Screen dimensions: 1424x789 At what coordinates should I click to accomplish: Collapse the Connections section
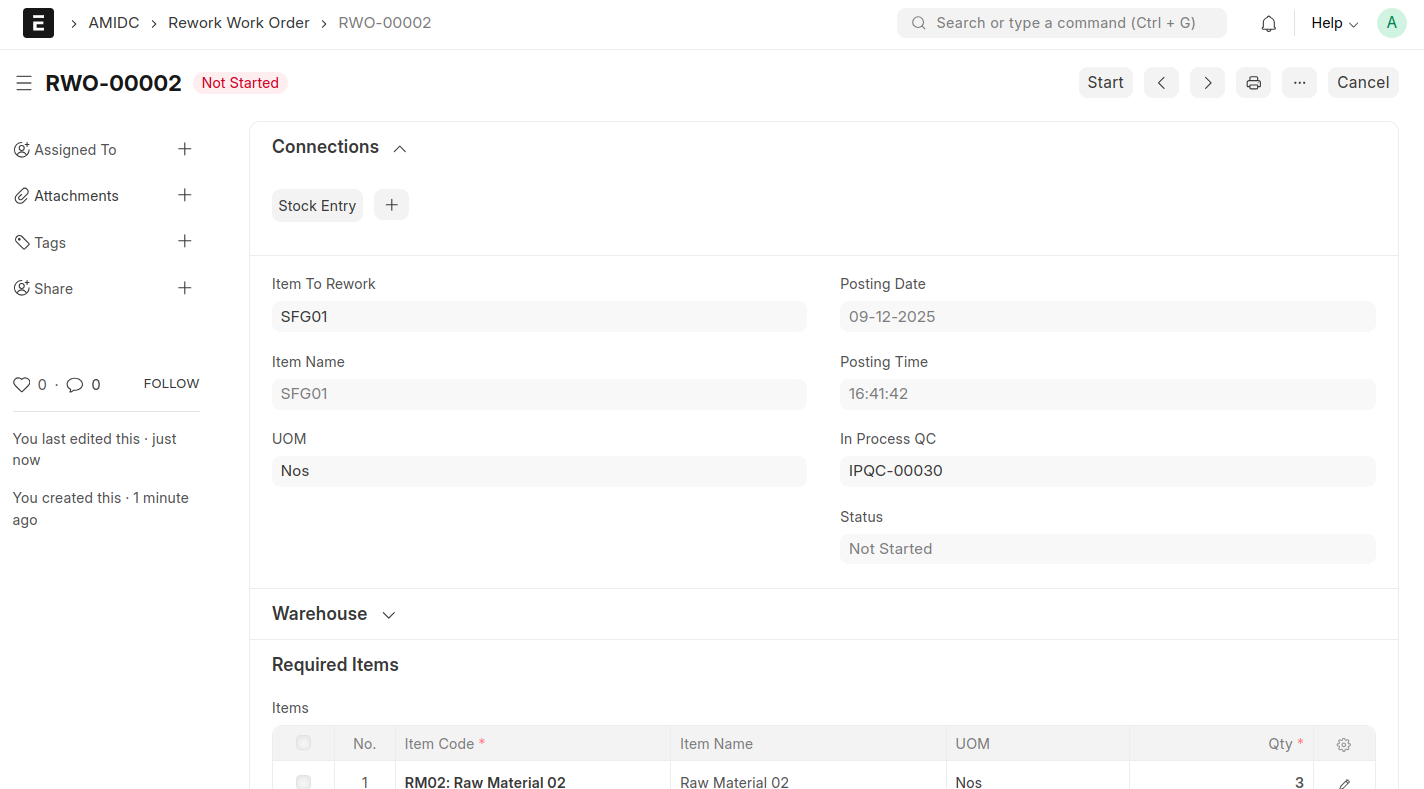[x=399, y=148]
